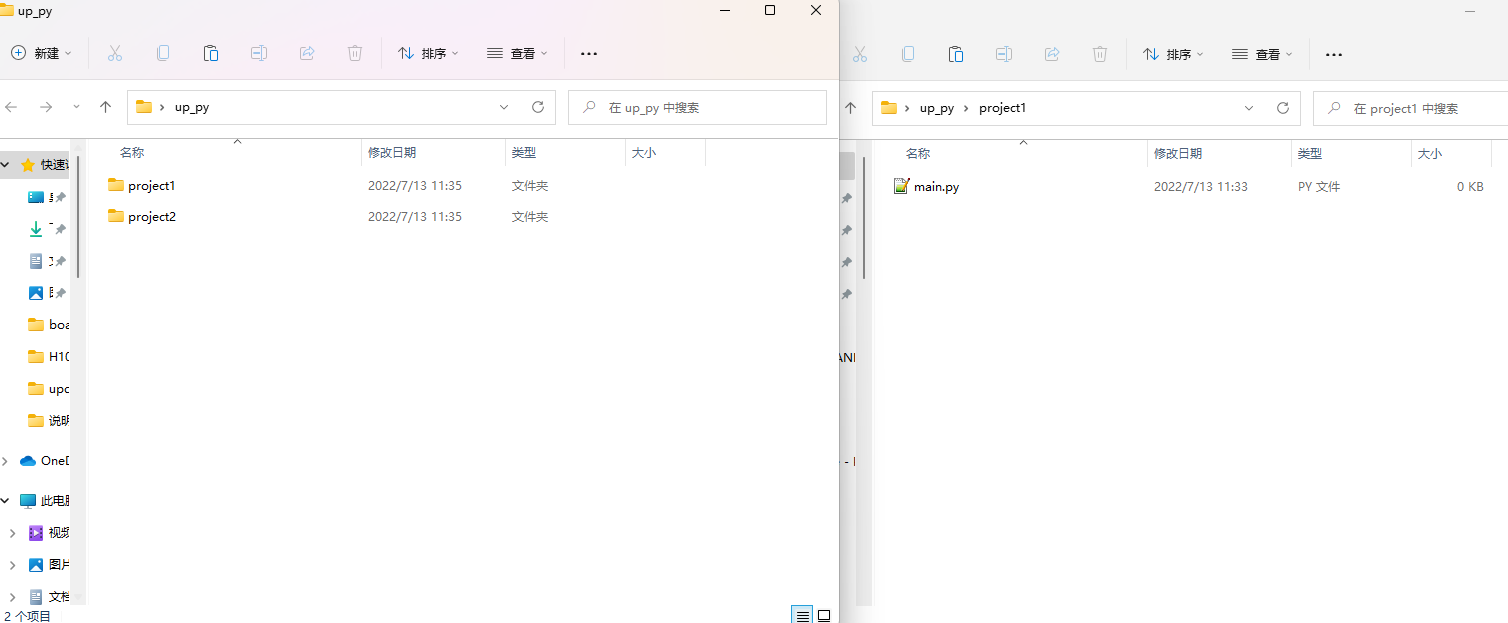The width and height of the screenshot is (1508, 623).
Task: Click the Delete trash icon in project1 window
Action: (1100, 54)
